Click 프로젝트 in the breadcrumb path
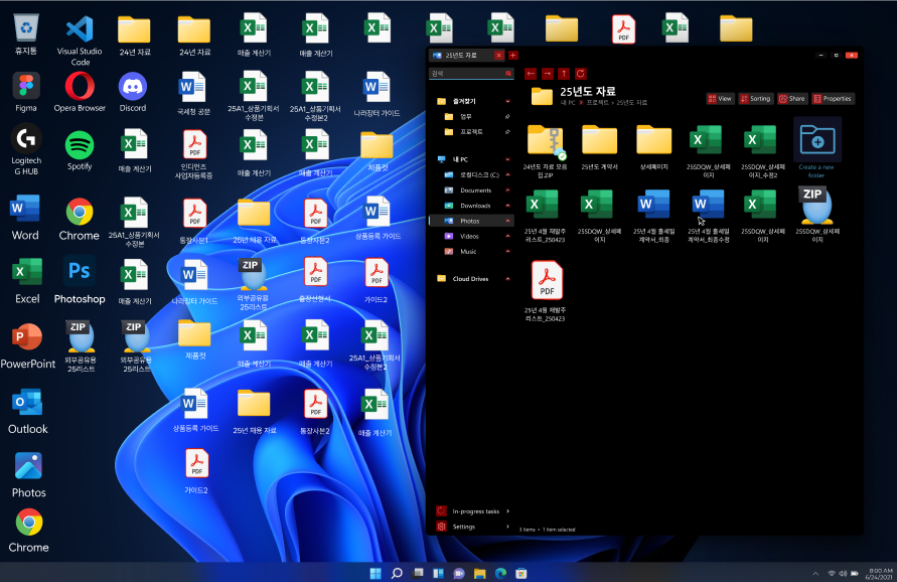897x582 pixels. pyautogui.click(x=597, y=103)
